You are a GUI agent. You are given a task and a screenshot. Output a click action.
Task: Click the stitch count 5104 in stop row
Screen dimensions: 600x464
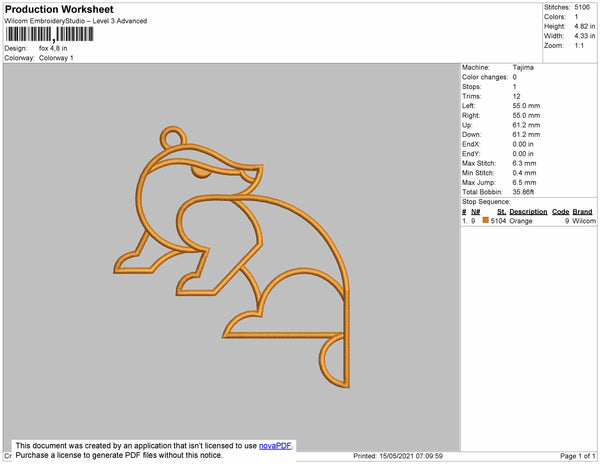click(498, 221)
